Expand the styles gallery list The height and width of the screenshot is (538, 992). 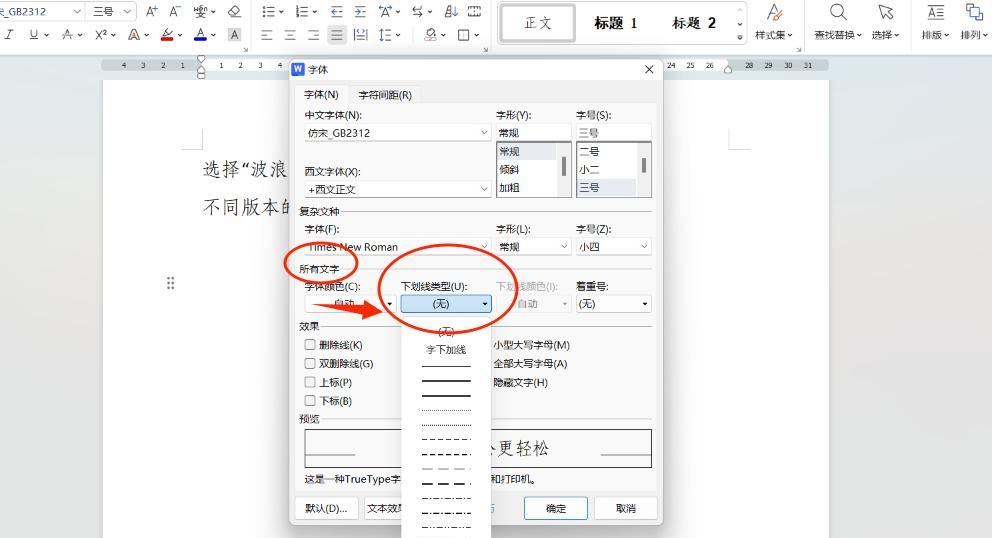[x=740, y=38]
